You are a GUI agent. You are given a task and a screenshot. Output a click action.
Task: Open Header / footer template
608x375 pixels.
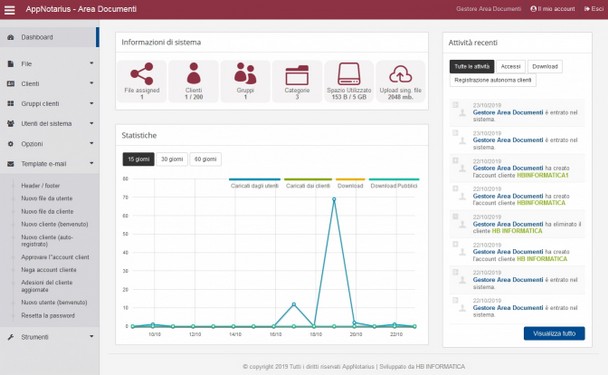click(40, 186)
